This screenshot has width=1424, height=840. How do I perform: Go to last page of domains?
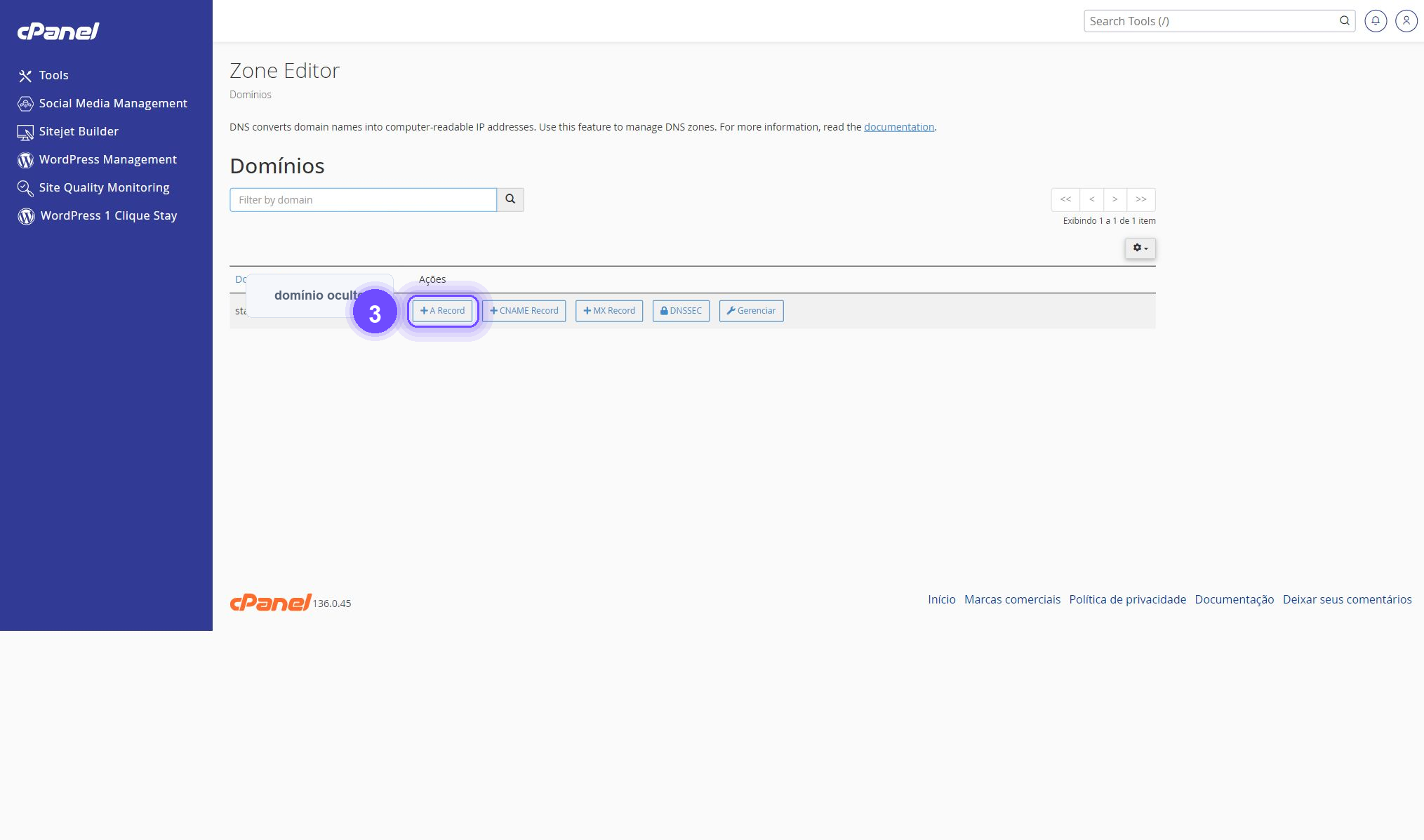click(x=1141, y=200)
